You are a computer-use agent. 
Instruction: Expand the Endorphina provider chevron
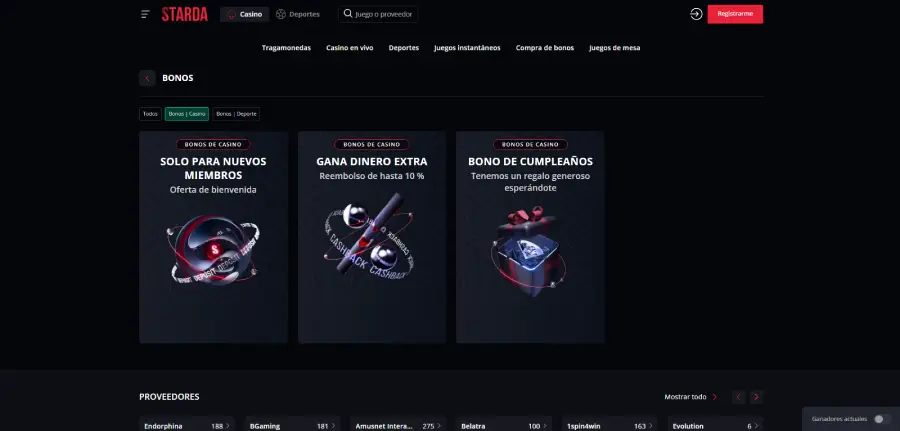[x=228, y=426]
